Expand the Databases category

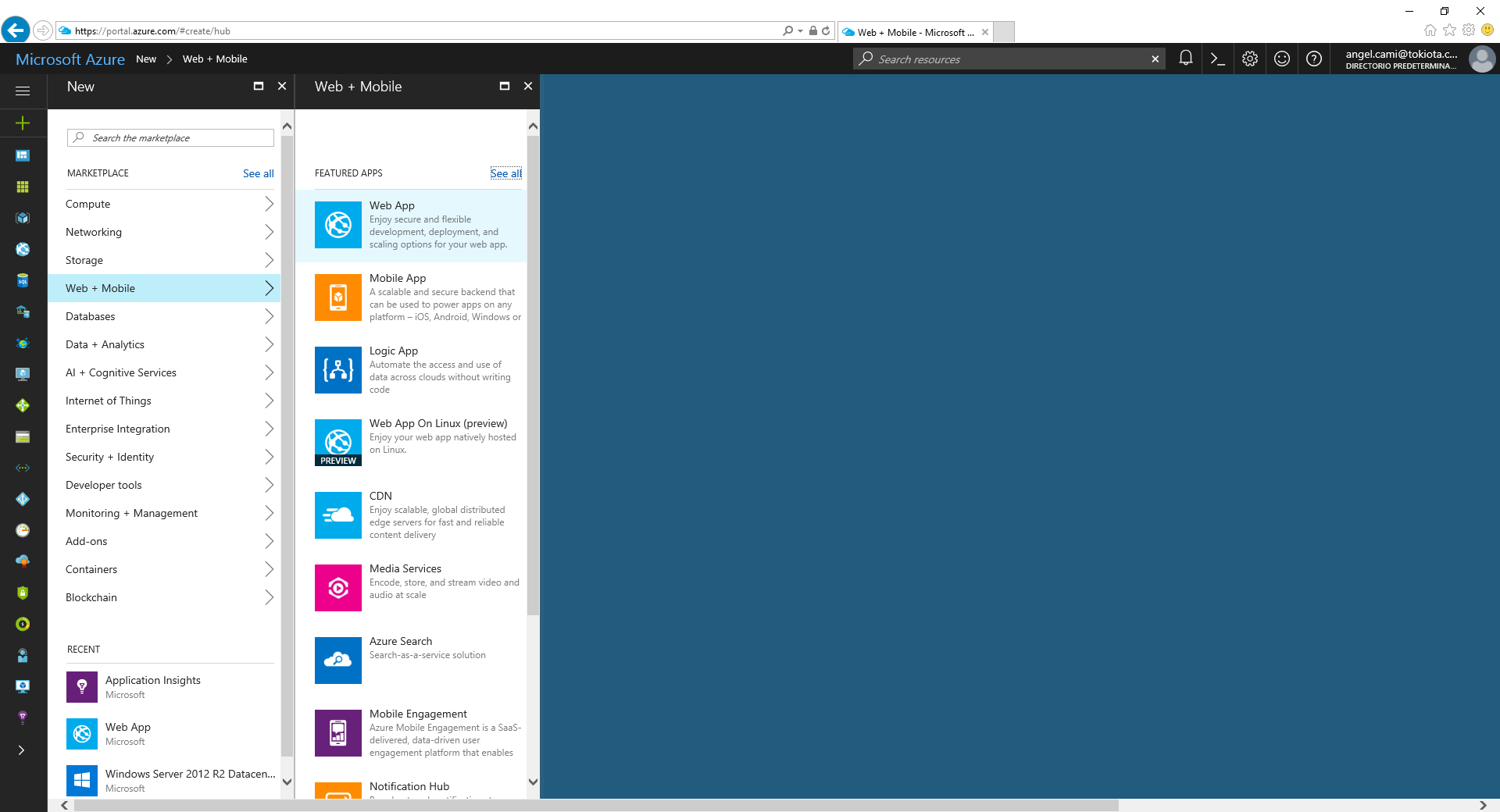tap(169, 316)
